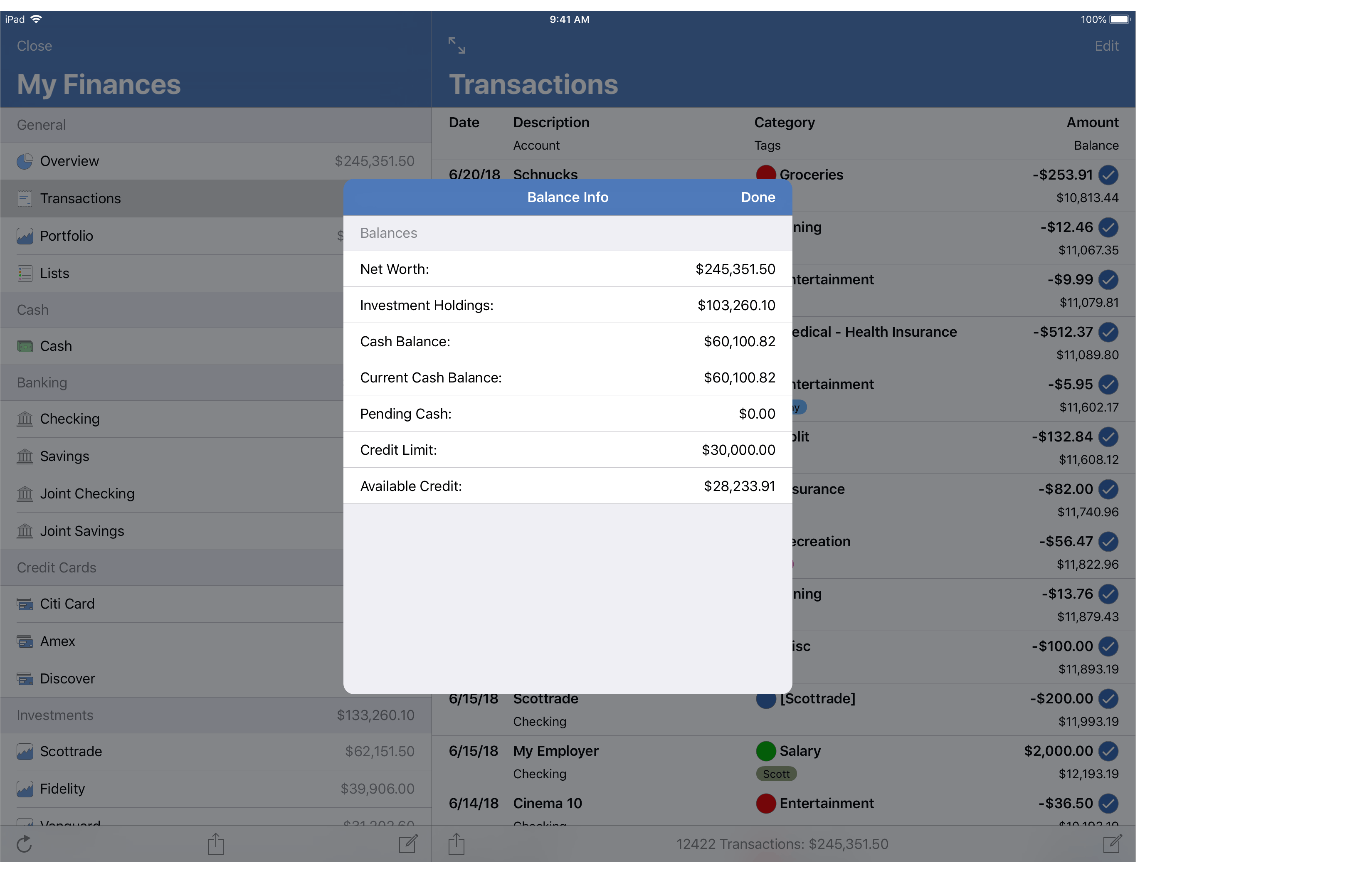Toggle cleared checkmark for -$512.37 transaction
1372x873 pixels.
pyautogui.click(x=1108, y=332)
